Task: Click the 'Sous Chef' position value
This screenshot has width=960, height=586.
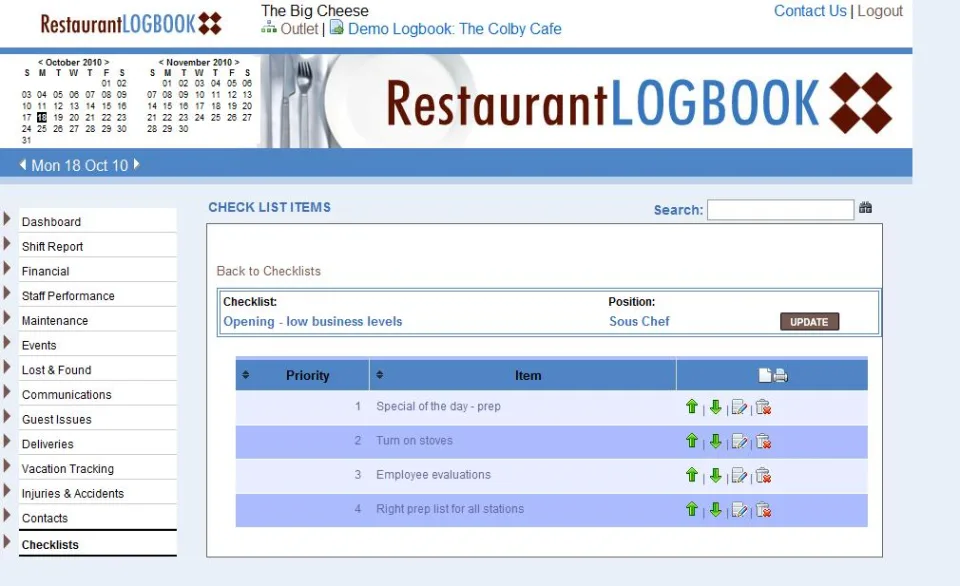Action: pyautogui.click(x=639, y=321)
